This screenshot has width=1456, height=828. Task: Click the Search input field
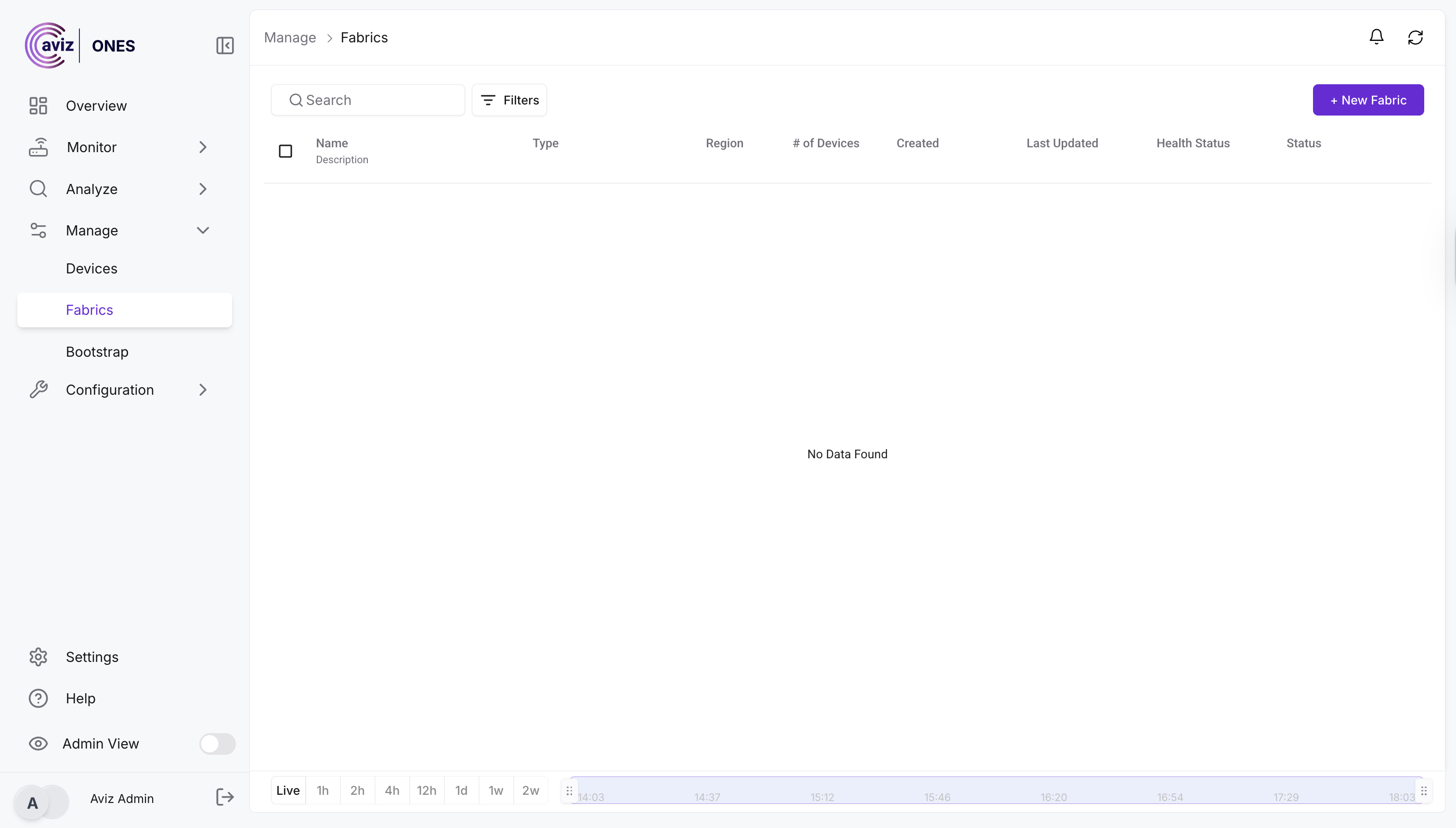pos(376,100)
